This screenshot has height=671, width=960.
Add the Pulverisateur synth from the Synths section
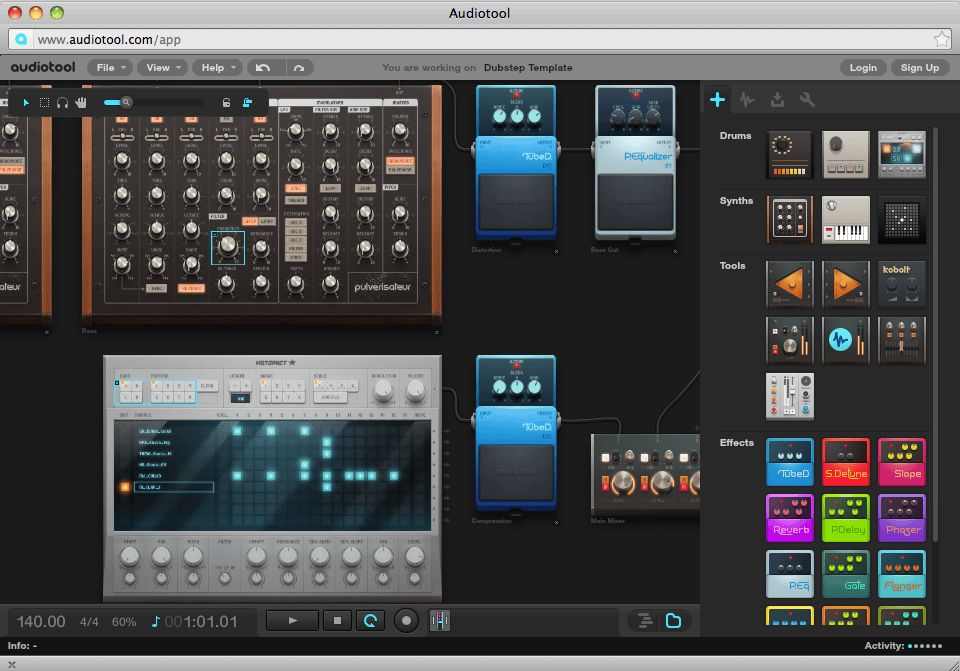pyautogui.click(x=789, y=219)
